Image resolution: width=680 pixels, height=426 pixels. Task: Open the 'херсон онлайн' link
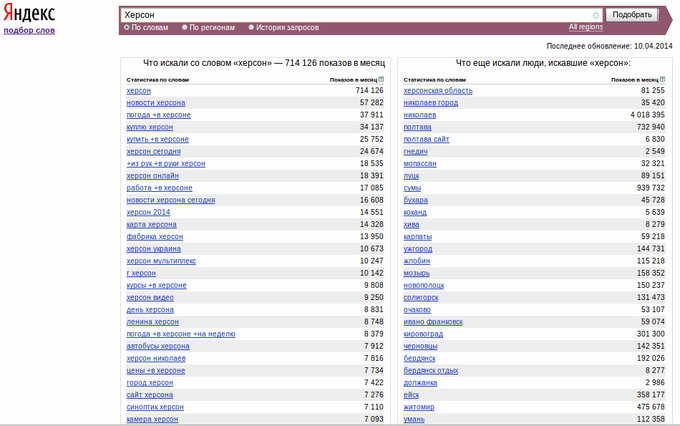[153, 176]
